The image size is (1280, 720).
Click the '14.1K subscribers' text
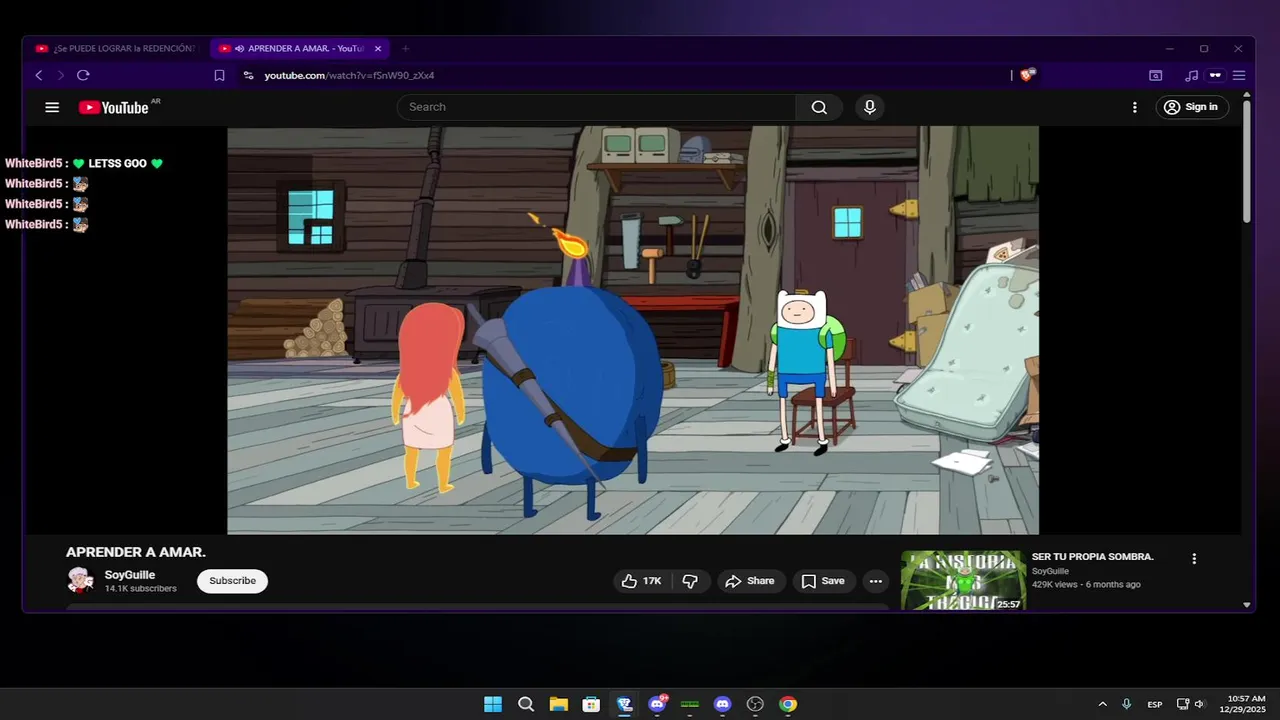(x=141, y=589)
